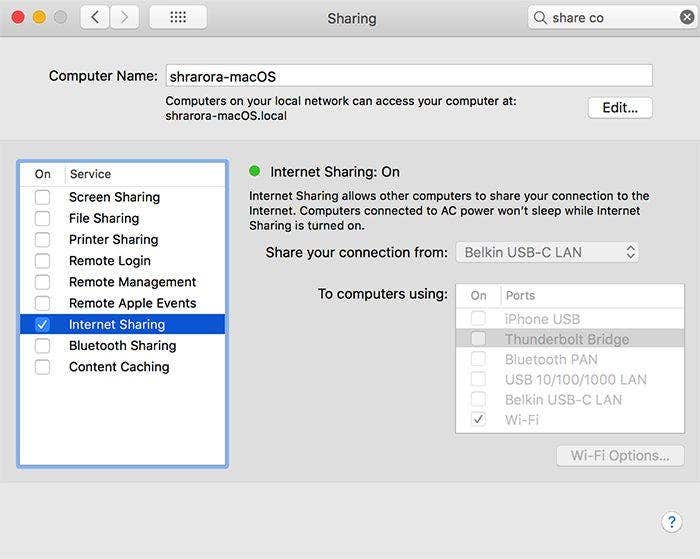Click the Computer Name text field
Screen dimensions: 700x559
[x=409, y=76]
